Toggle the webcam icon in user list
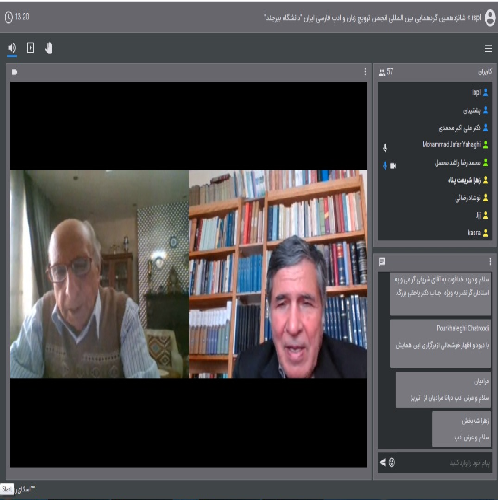Image resolution: width=499 pixels, height=501 pixels. (393, 166)
